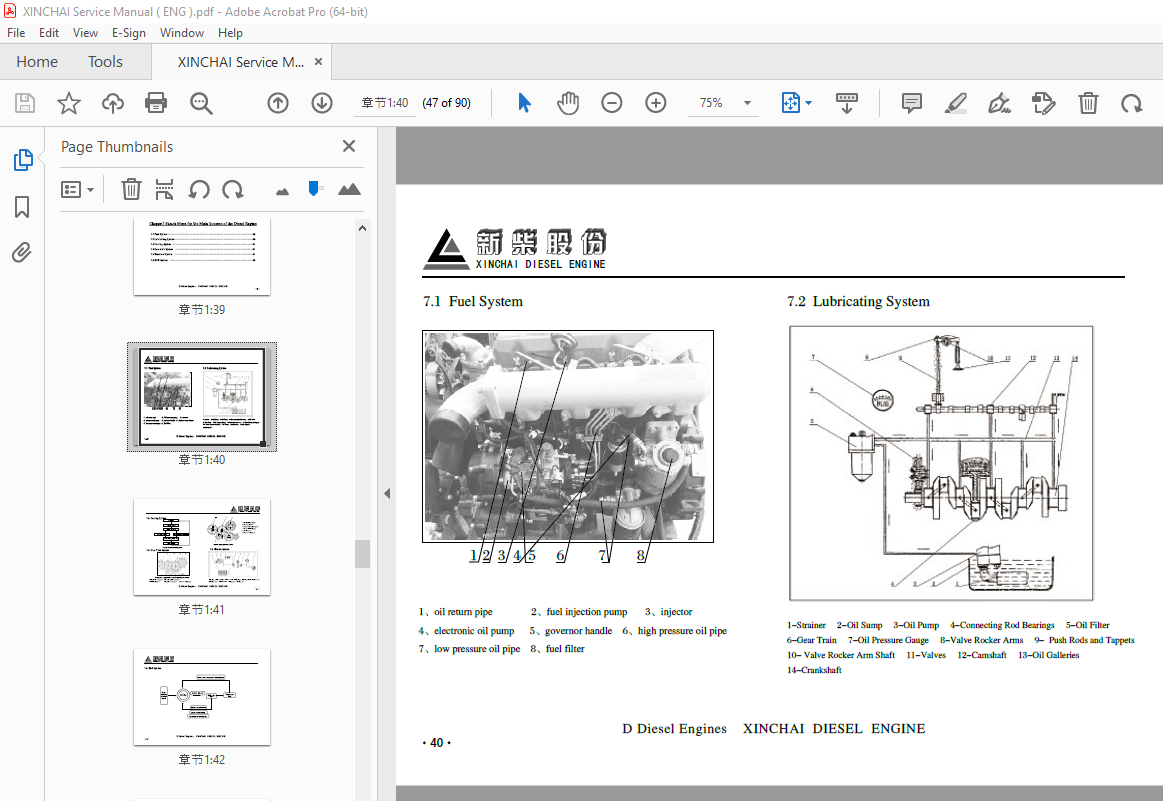The width and height of the screenshot is (1163, 801).
Task: Click insert pages icon in thumbnails panel
Action: (164, 189)
